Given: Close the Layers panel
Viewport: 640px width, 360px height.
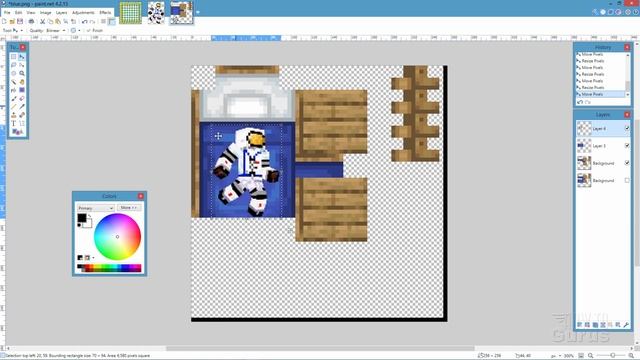Looking at the screenshot, I should (x=627, y=115).
